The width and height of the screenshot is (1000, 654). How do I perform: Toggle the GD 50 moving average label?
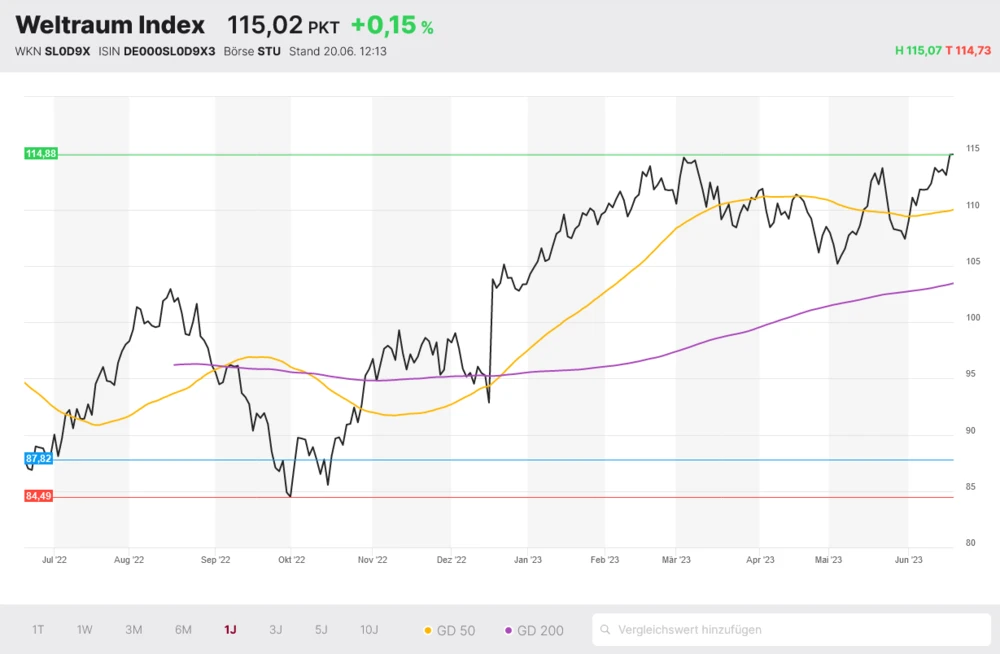pyautogui.click(x=454, y=630)
